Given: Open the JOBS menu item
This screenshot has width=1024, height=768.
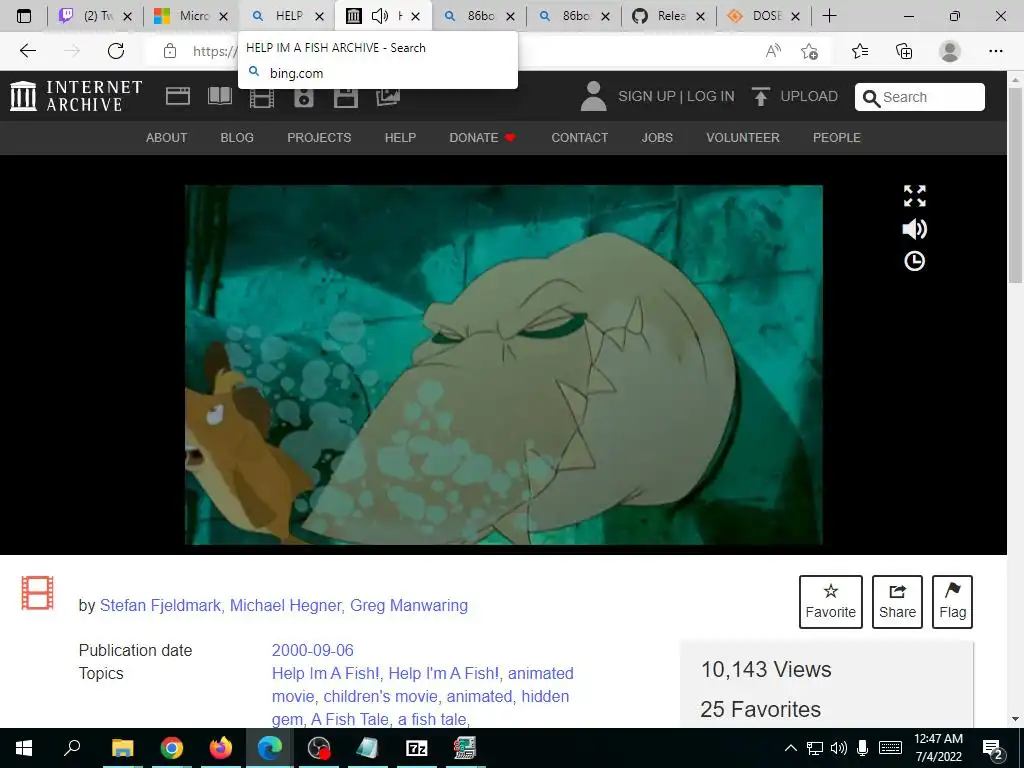Looking at the screenshot, I should (x=657, y=138).
